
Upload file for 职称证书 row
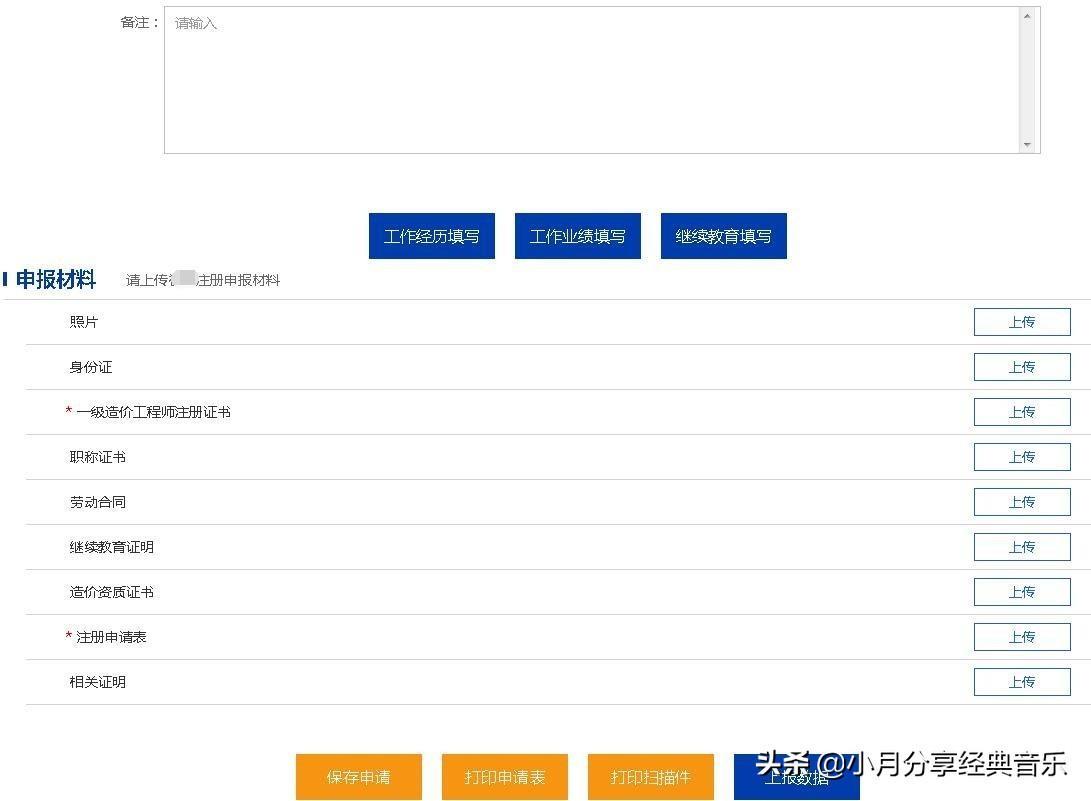(x=1021, y=457)
